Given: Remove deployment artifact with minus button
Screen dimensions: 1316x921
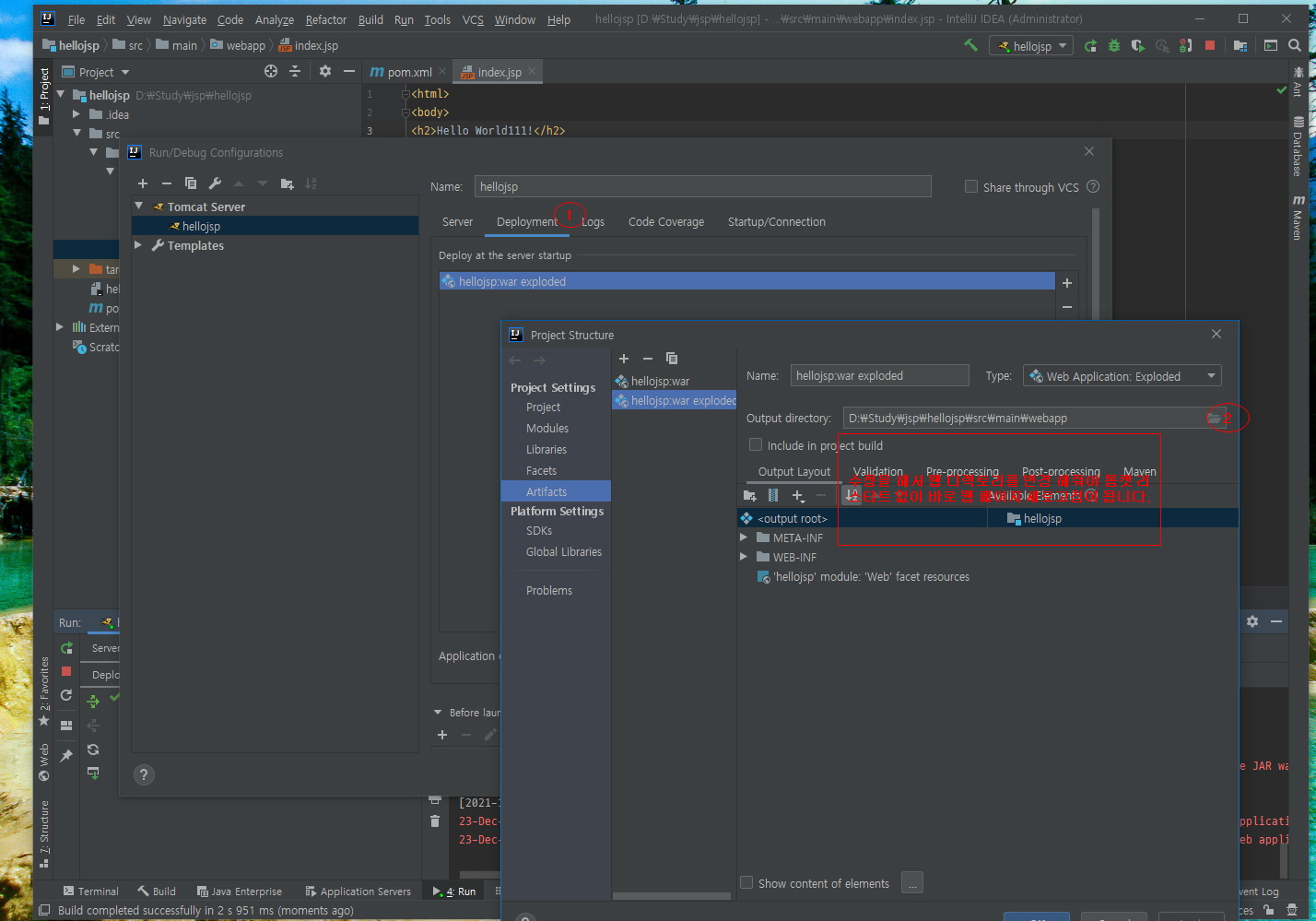Looking at the screenshot, I should point(1067,306).
